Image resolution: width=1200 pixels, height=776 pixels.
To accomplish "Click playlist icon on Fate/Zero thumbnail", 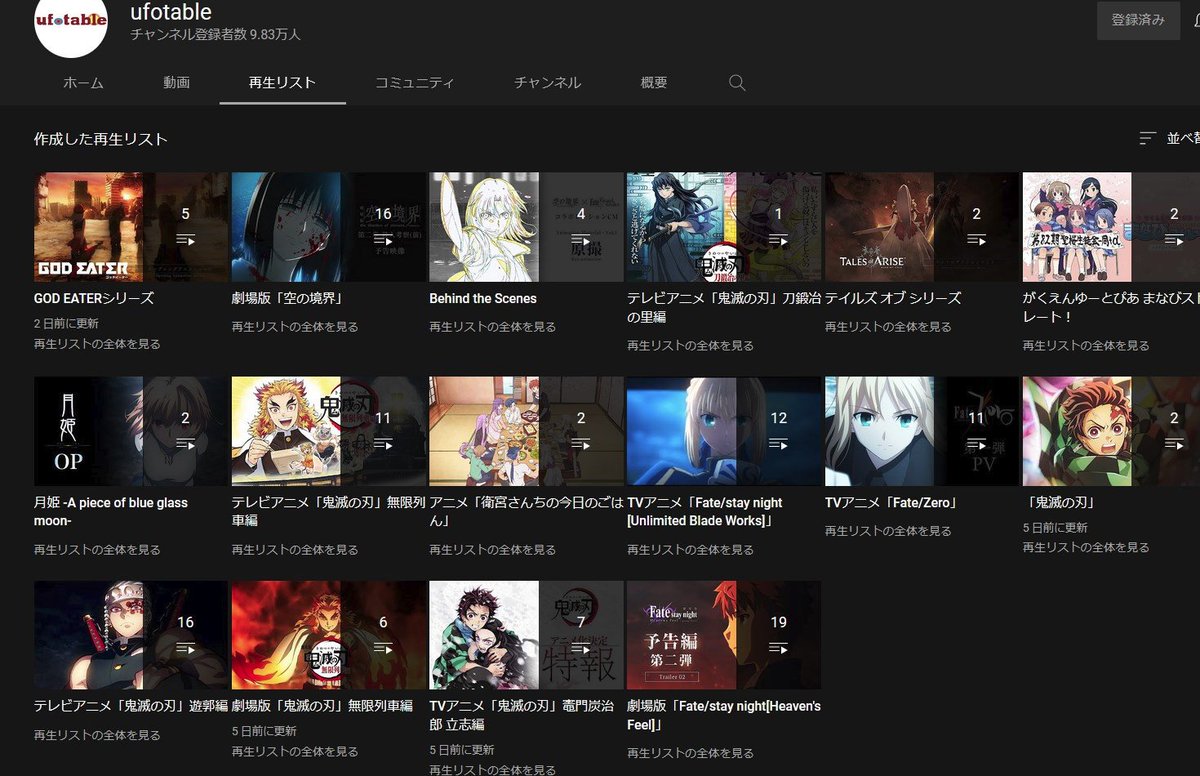I will pos(976,444).
